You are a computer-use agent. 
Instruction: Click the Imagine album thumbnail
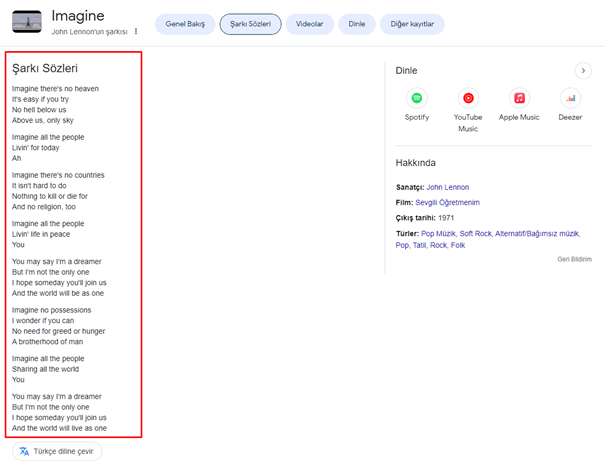[27, 22]
